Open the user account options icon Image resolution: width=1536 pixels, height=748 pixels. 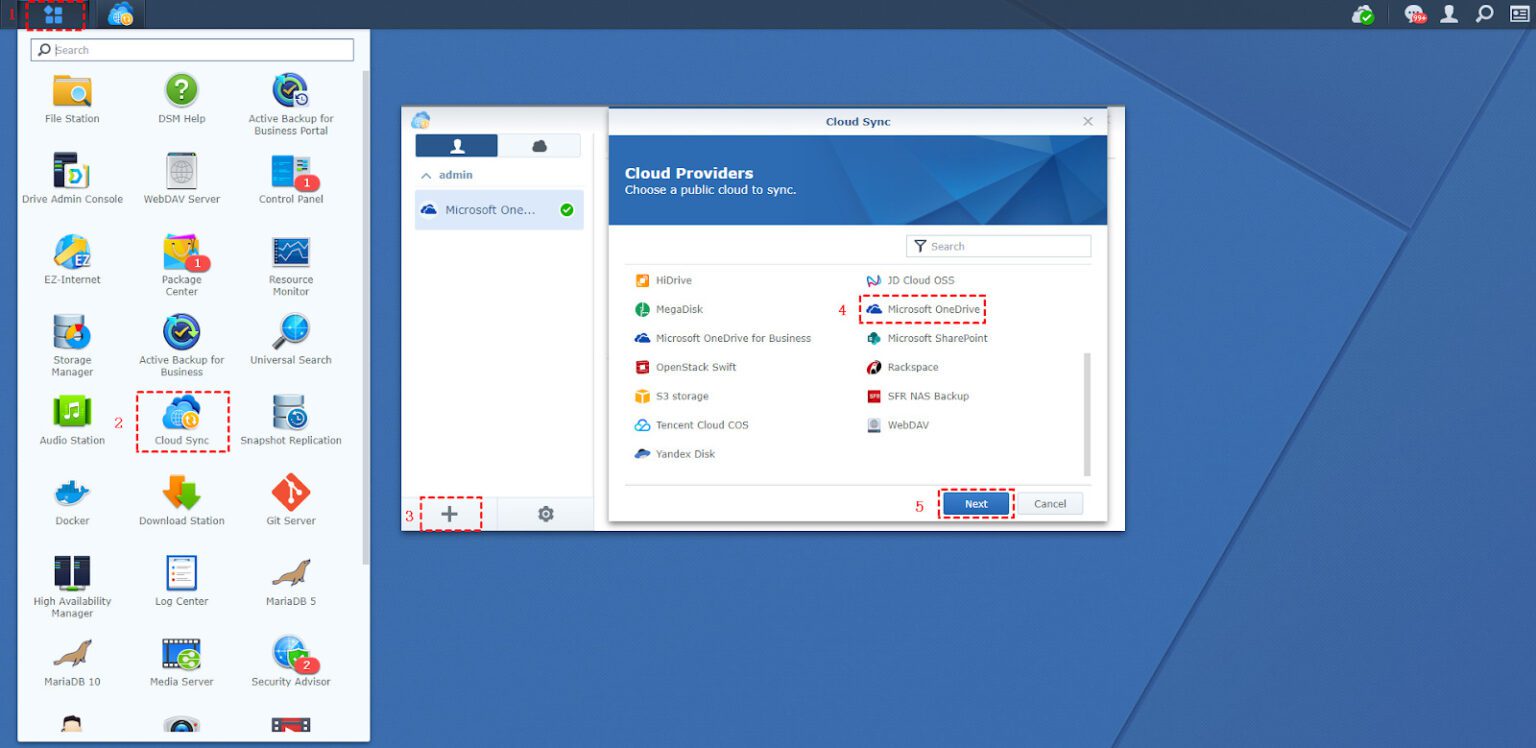[1448, 14]
